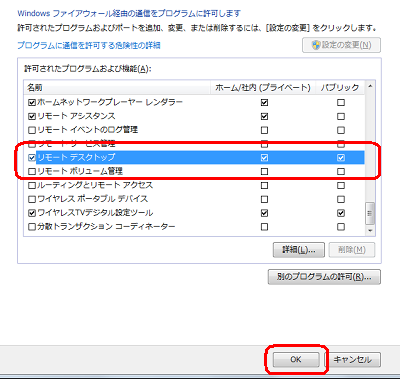Toggle ワイヤレスTVデジタル設定ツール public checkbox

[x=341, y=213]
